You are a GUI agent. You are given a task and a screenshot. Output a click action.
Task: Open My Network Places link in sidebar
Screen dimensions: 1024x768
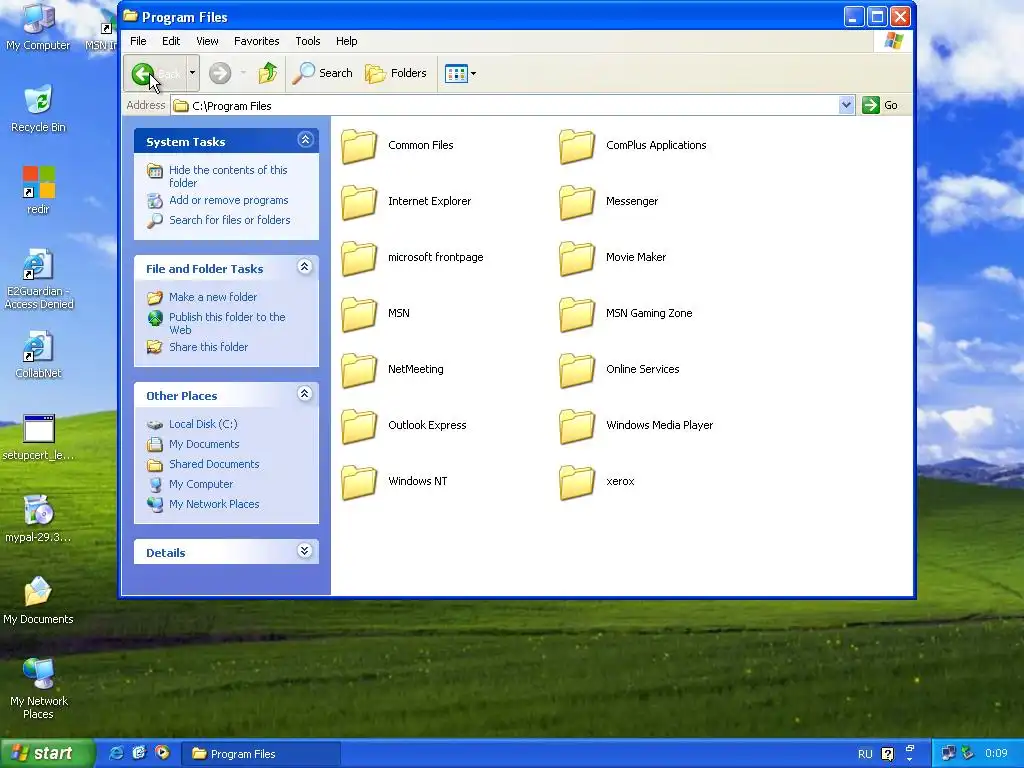[x=214, y=504]
